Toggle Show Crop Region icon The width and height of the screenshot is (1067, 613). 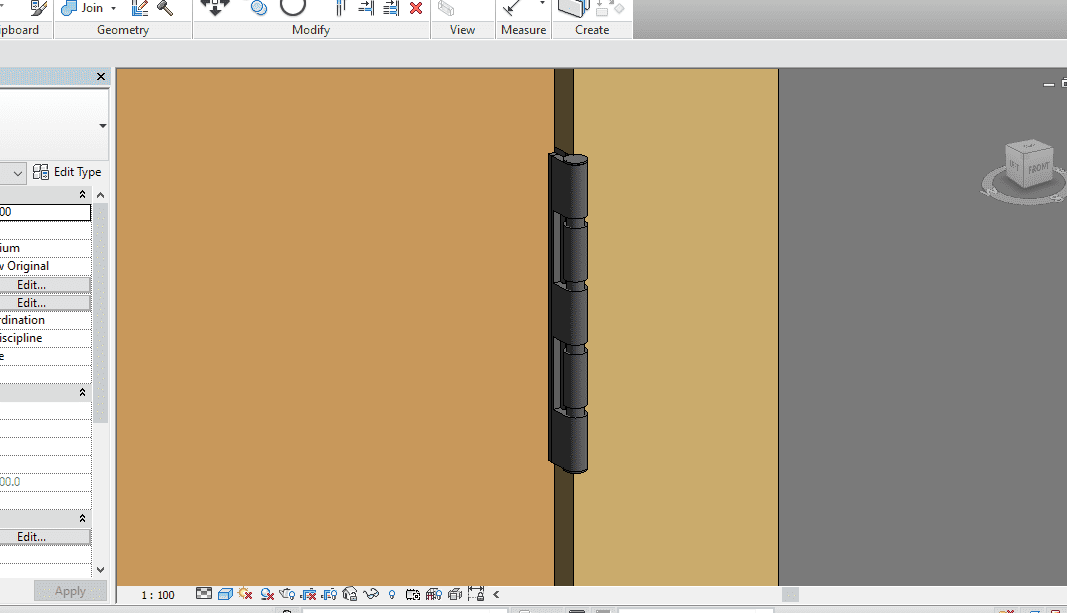coord(329,594)
